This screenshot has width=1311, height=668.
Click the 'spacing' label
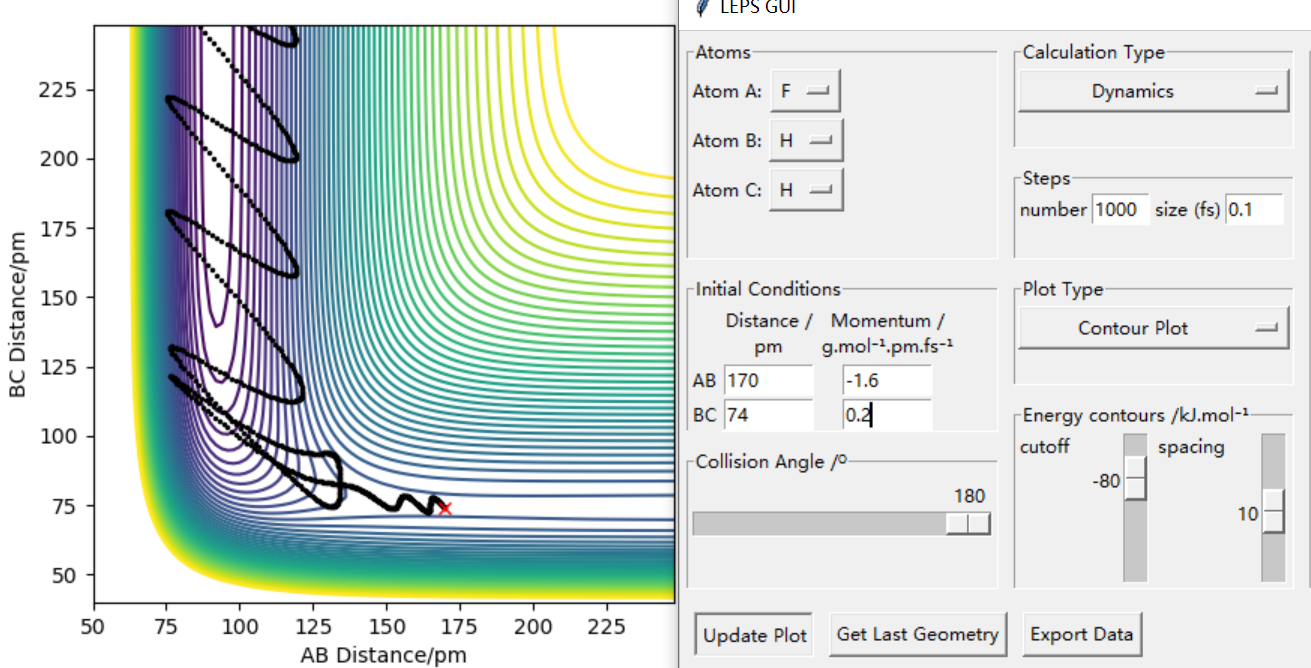pos(1190,447)
